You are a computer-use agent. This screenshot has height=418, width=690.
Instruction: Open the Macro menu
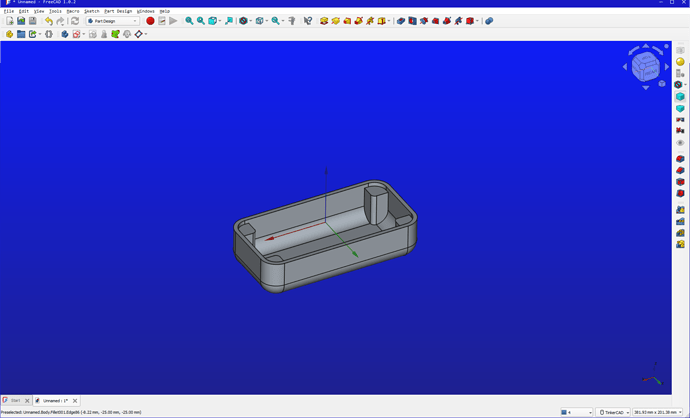[x=73, y=11]
